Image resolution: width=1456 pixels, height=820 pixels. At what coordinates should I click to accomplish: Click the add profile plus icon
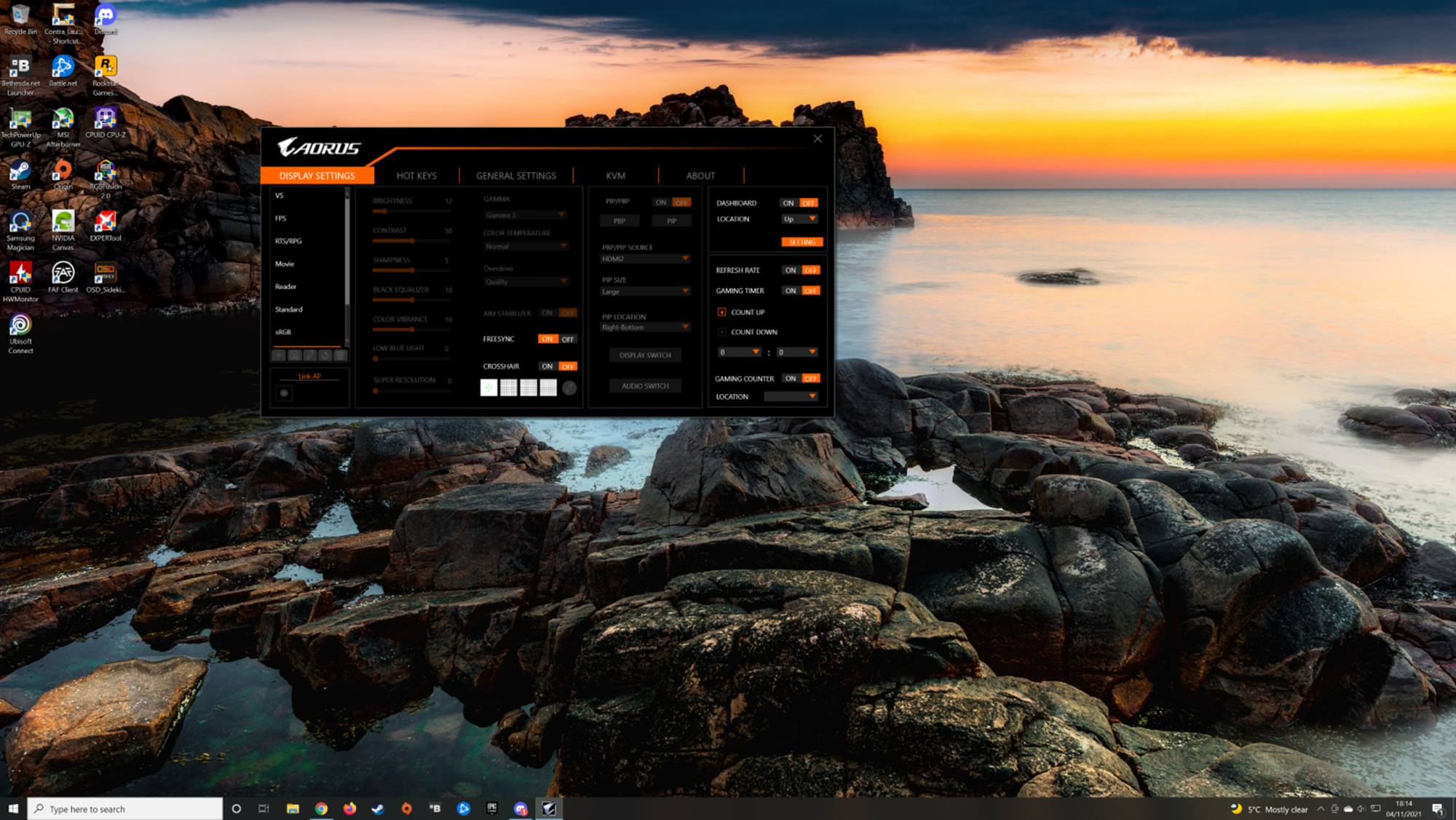tap(278, 355)
